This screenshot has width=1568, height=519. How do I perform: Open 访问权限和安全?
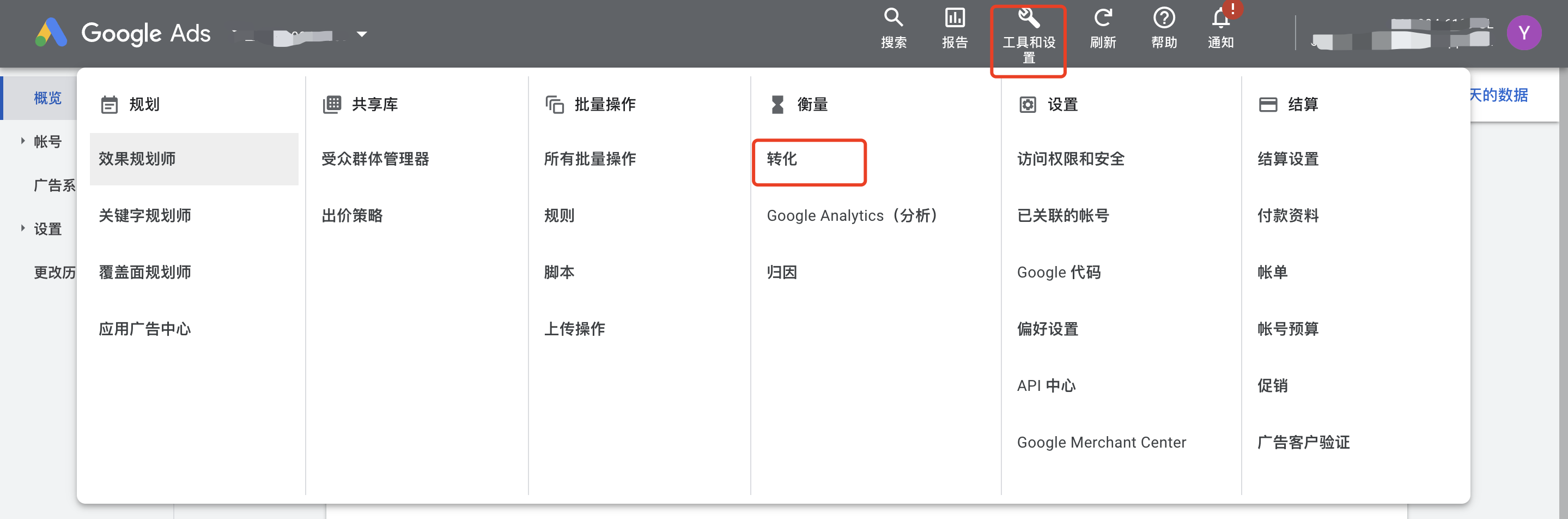1071,159
